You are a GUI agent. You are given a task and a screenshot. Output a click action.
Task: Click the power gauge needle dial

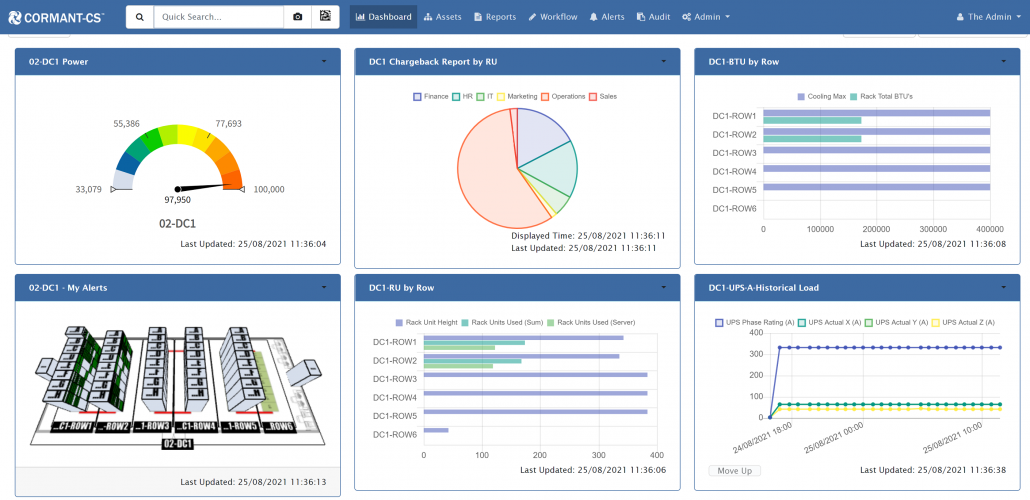pyautogui.click(x=178, y=187)
